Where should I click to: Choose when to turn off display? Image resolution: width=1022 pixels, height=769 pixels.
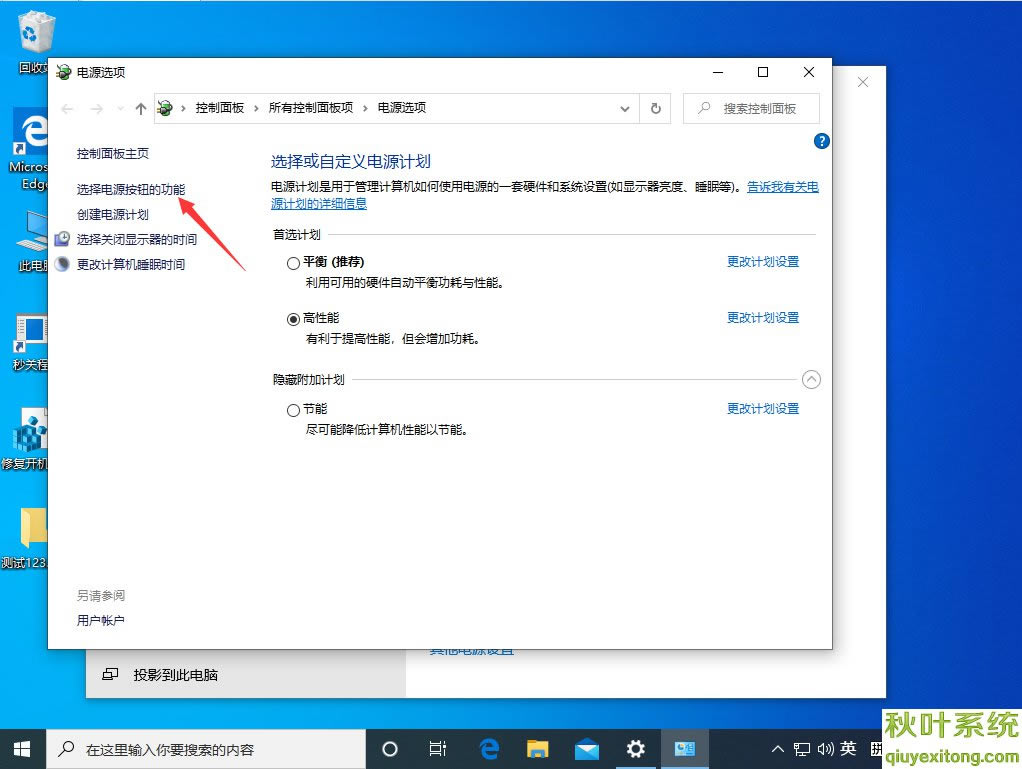point(137,239)
